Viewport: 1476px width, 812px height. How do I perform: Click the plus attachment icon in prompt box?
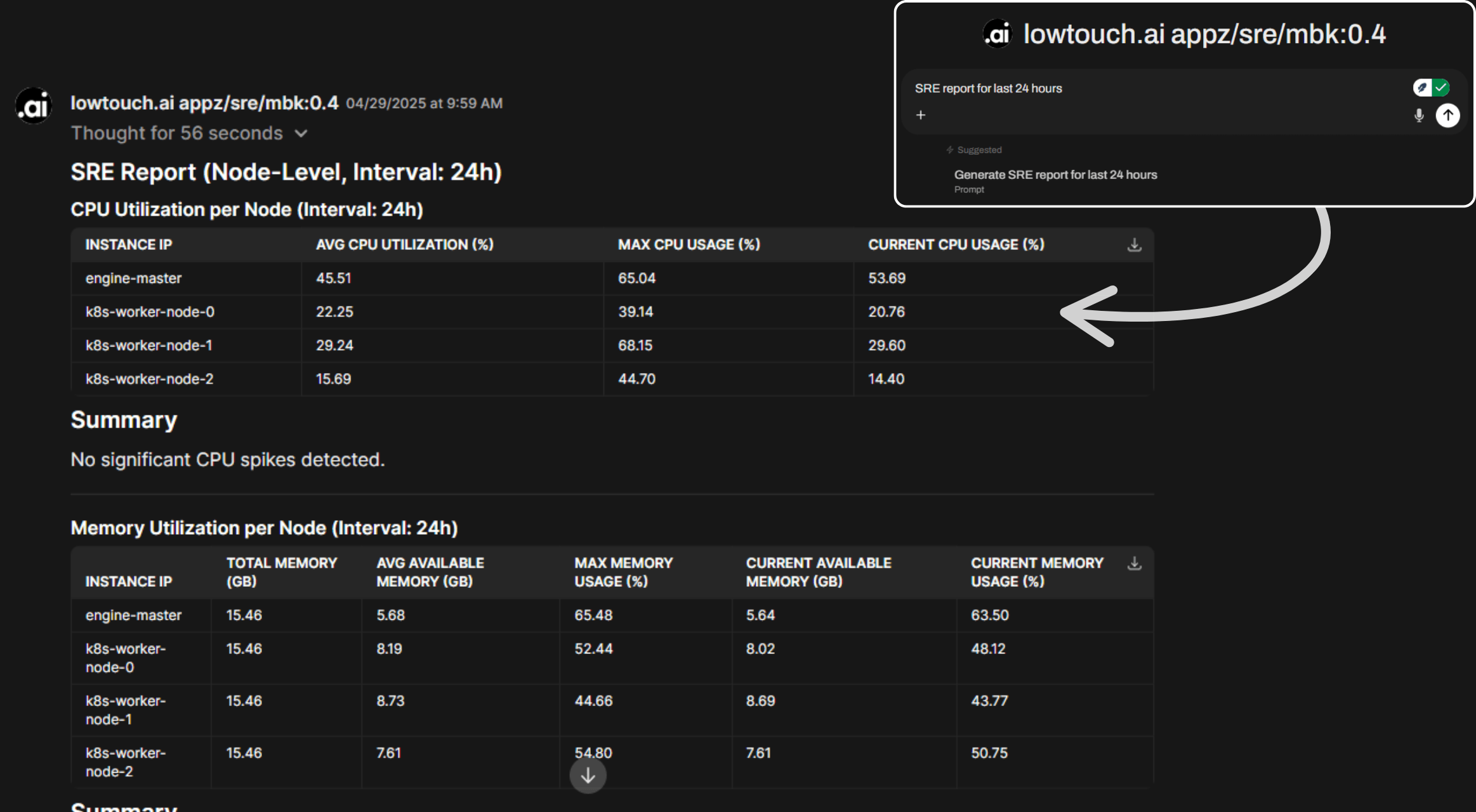[x=921, y=115]
